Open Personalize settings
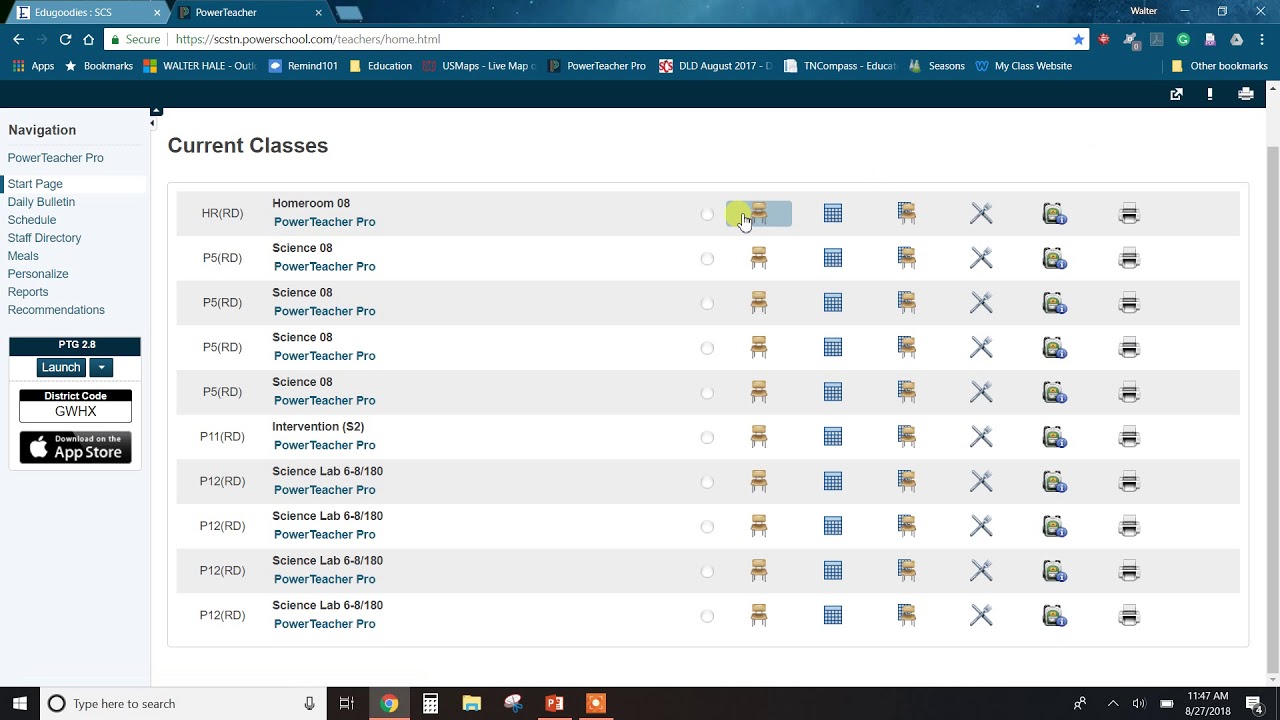1280x720 pixels. (38, 274)
